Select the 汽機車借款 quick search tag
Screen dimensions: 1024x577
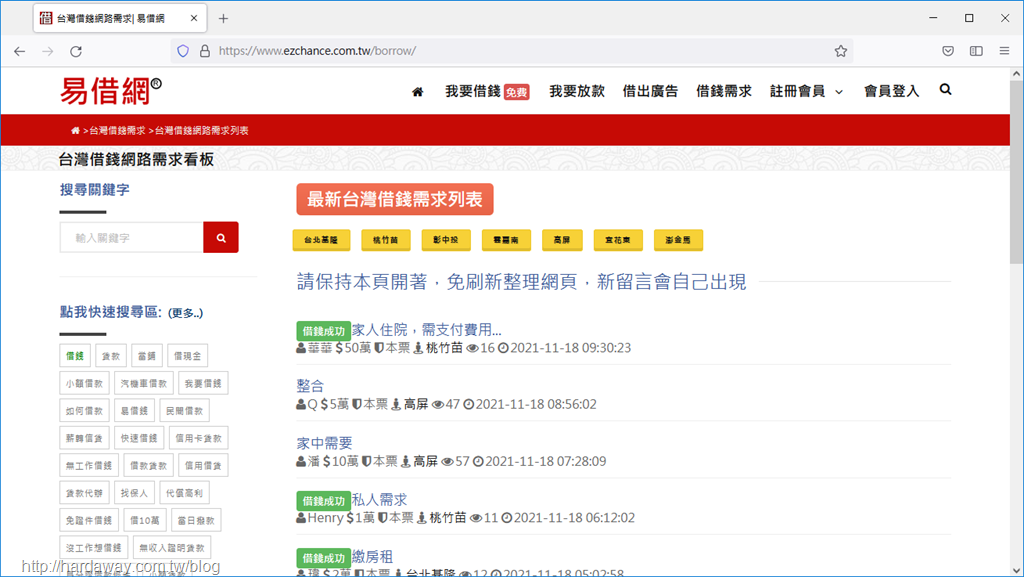coord(144,383)
